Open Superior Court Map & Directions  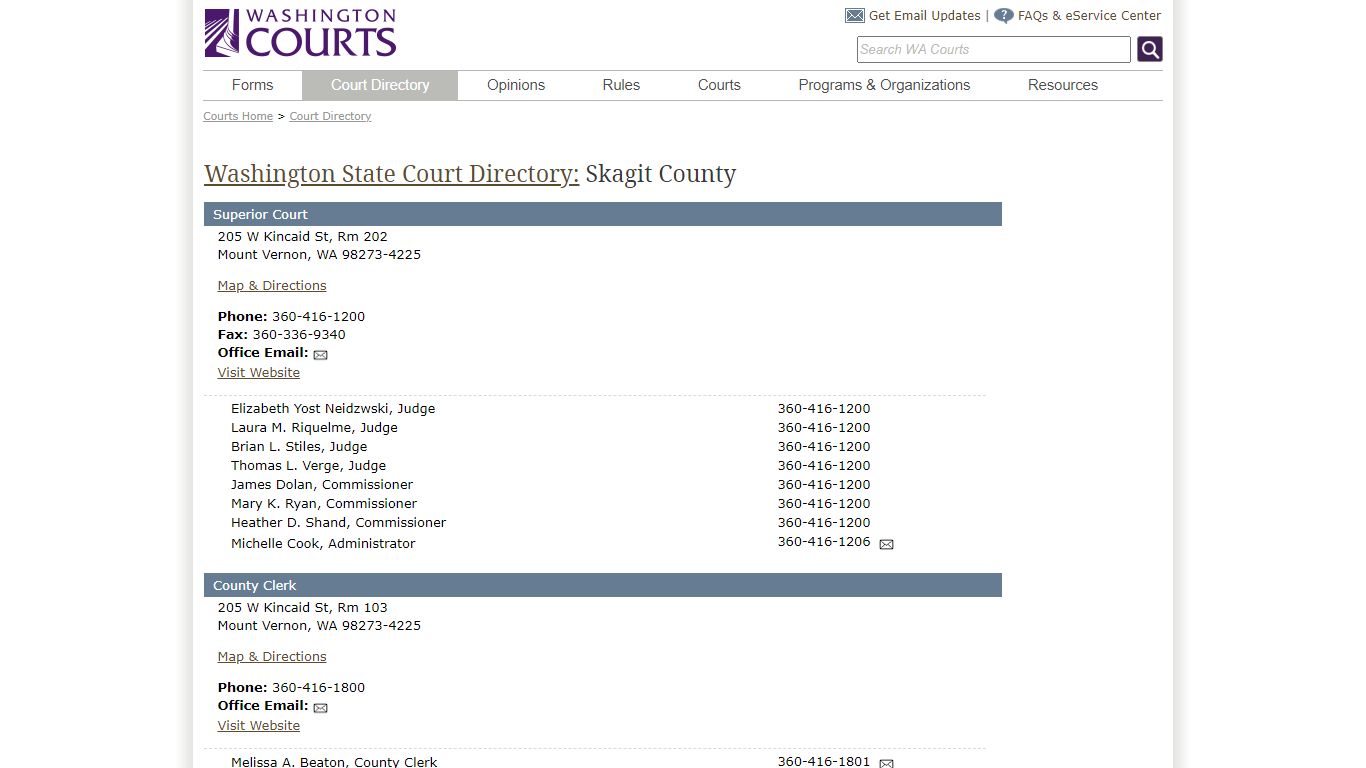pos(272,286)
